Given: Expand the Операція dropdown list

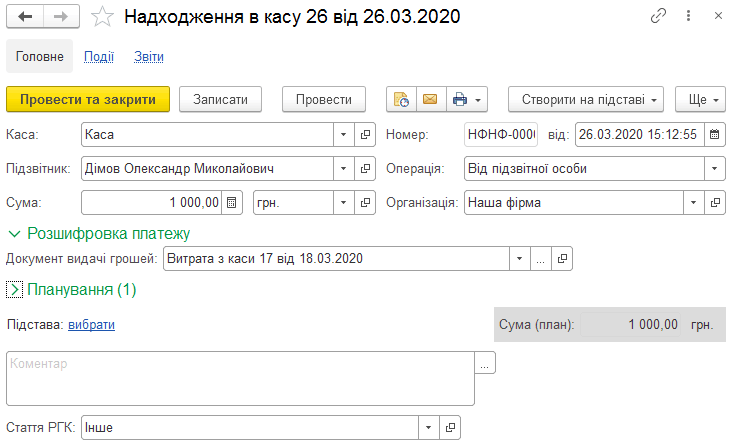Looking at the screenshot, I should coord(715,169).
